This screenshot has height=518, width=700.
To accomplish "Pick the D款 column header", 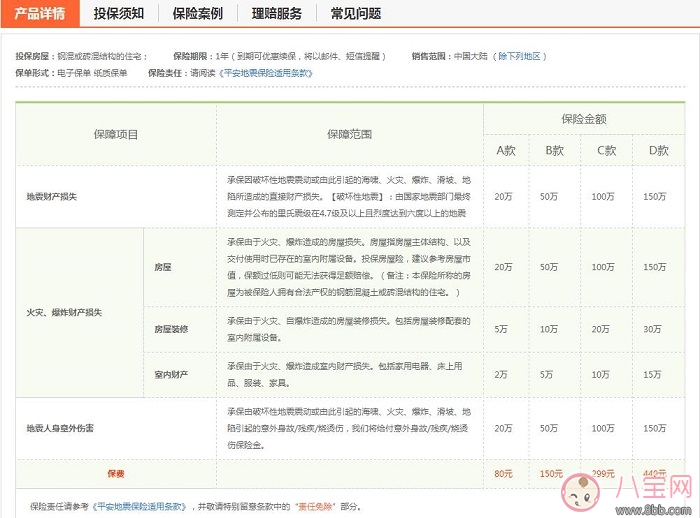I will coord(657,151).
